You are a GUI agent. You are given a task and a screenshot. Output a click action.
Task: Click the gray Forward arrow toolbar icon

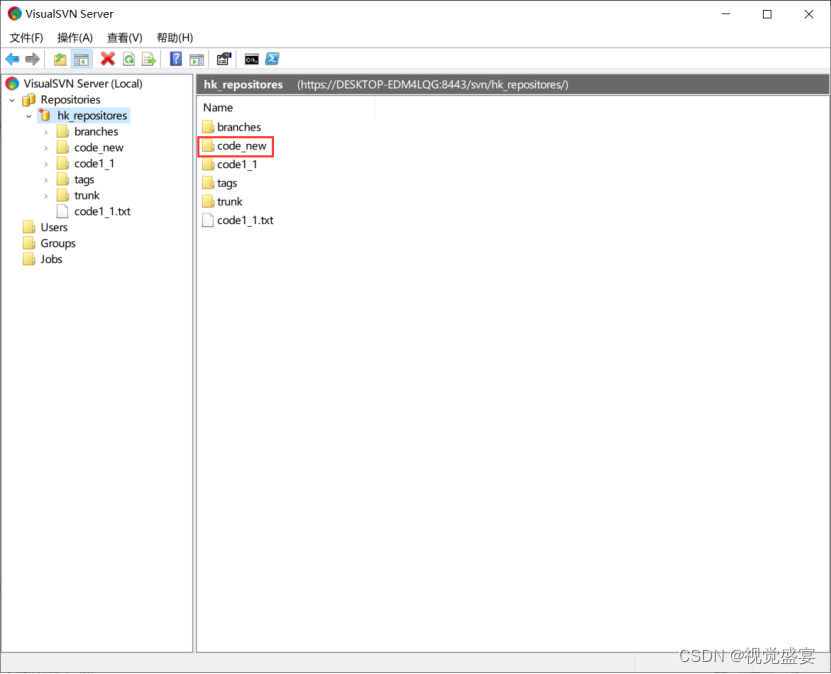[x=32, y=59]
